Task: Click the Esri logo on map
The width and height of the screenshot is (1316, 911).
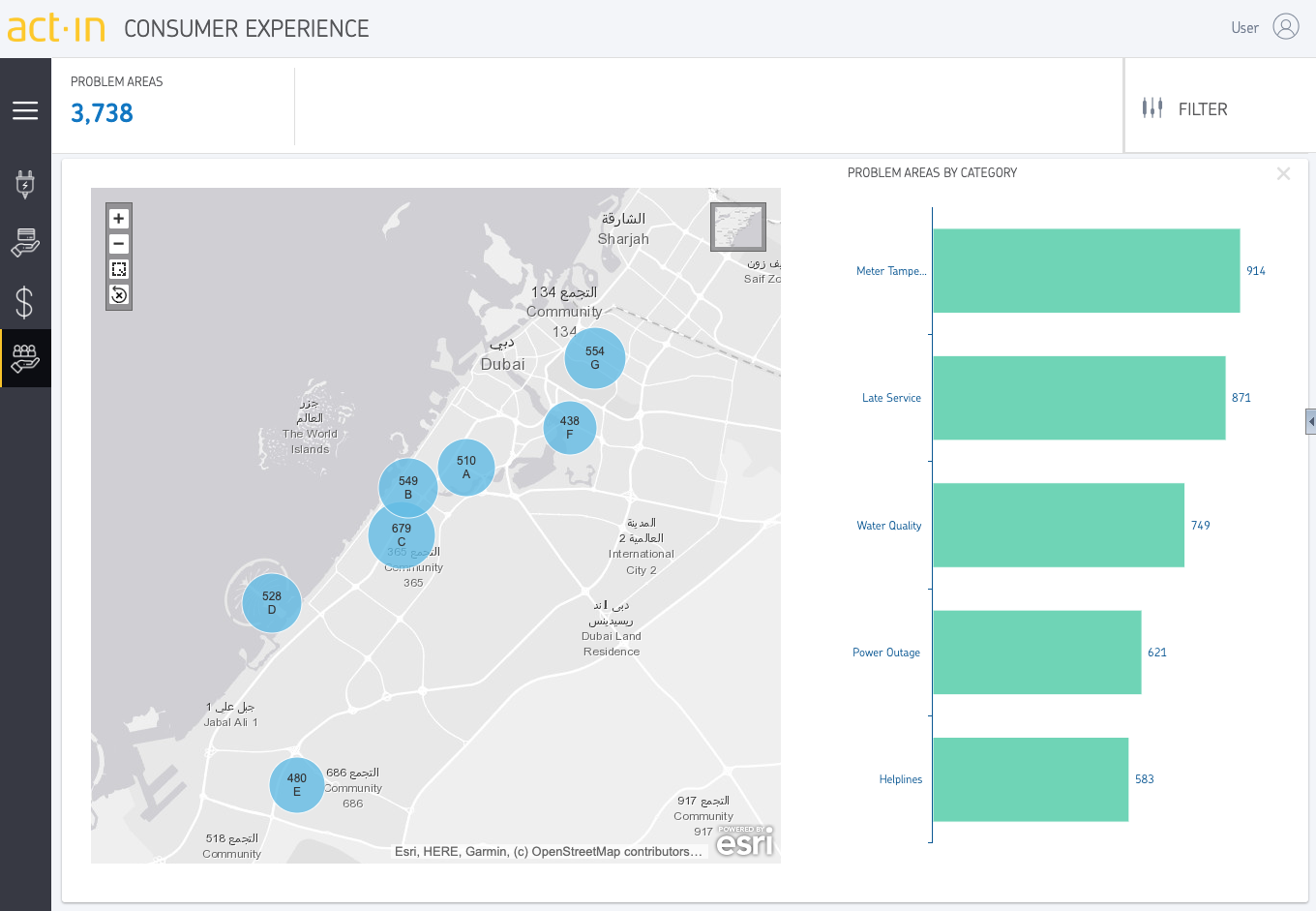Action: (745, 841)
